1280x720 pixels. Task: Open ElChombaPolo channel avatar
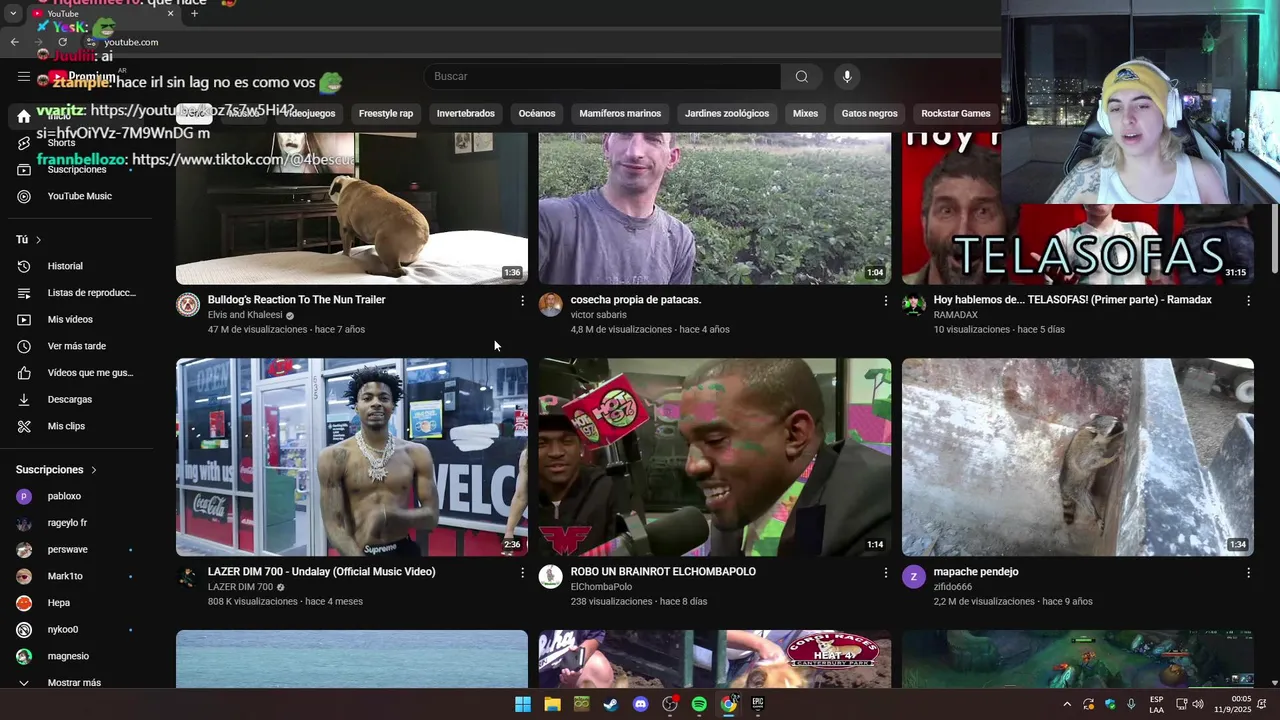(551, 577)
